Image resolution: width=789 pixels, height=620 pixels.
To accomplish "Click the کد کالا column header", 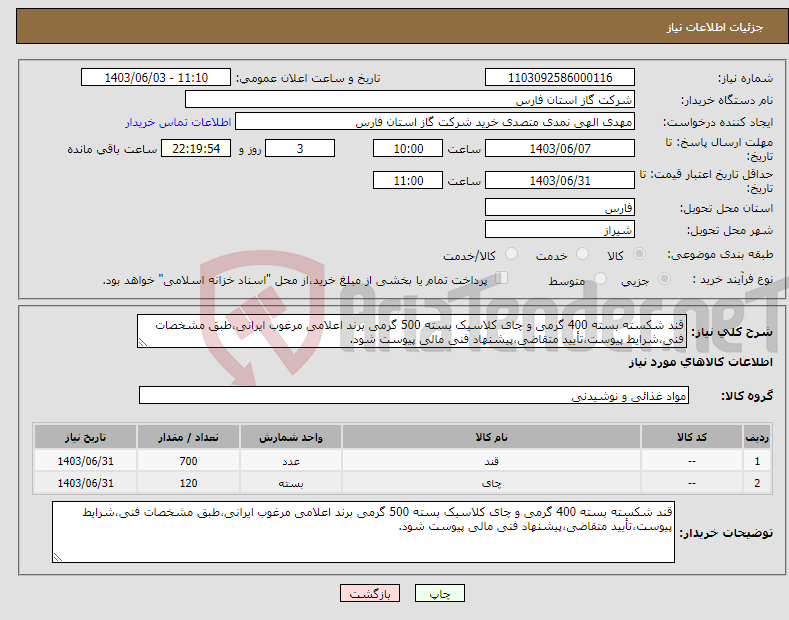I will [692, 437].
